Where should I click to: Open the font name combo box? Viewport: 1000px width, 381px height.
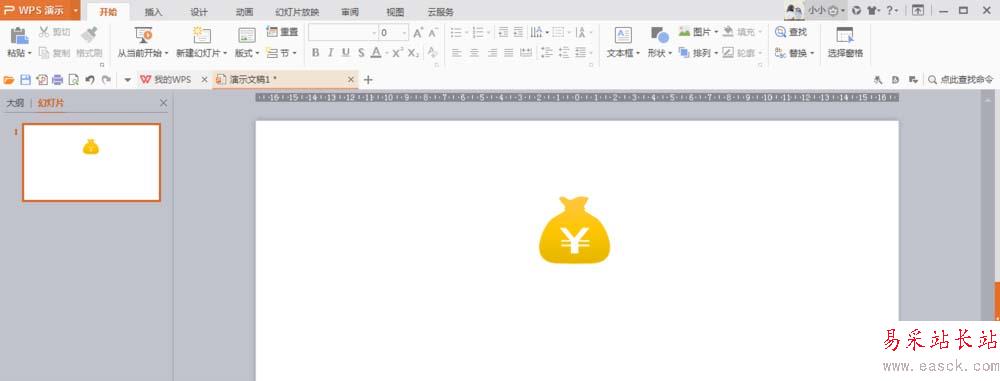tap(343, 33)
